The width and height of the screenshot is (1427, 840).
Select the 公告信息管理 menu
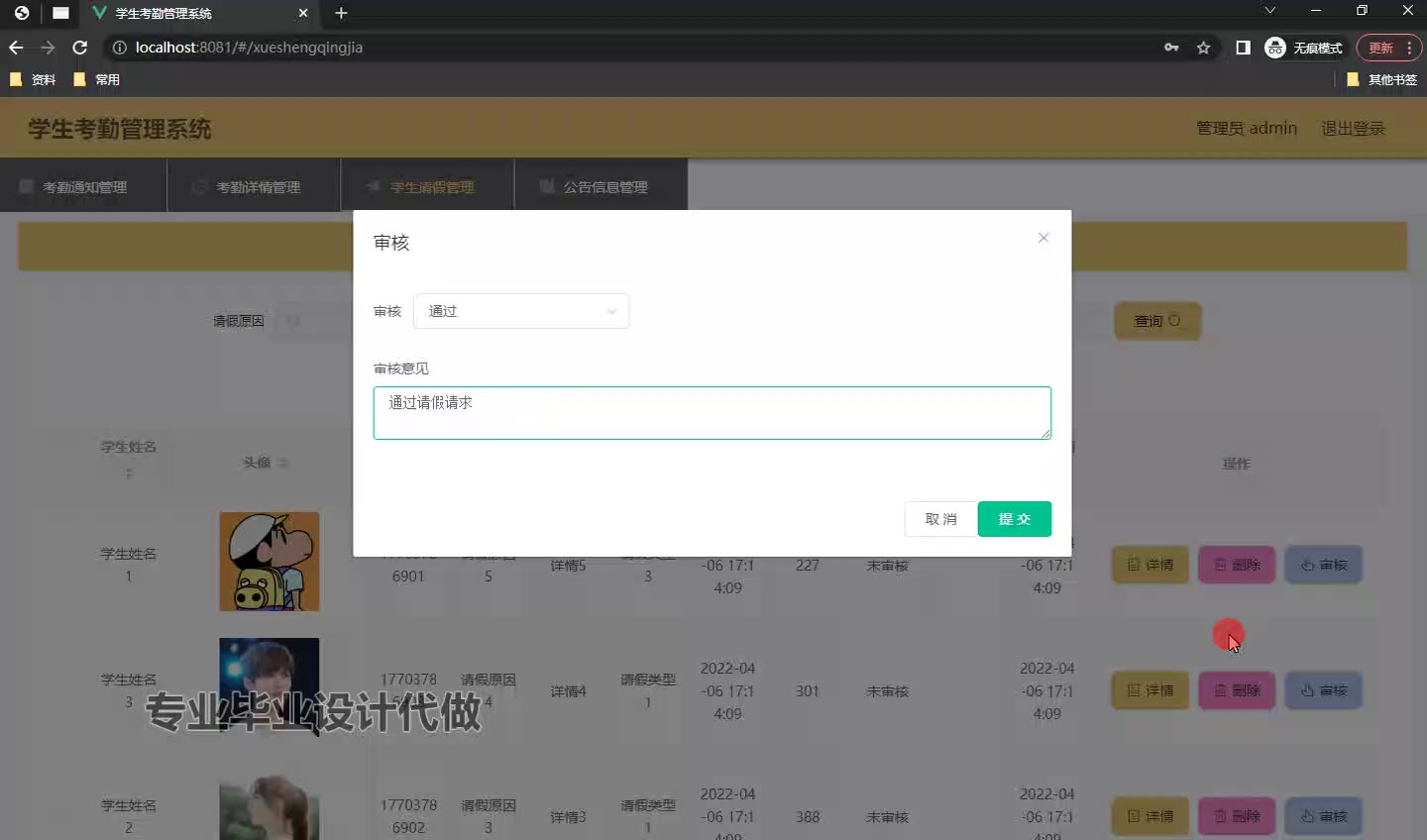coord(602,187)
